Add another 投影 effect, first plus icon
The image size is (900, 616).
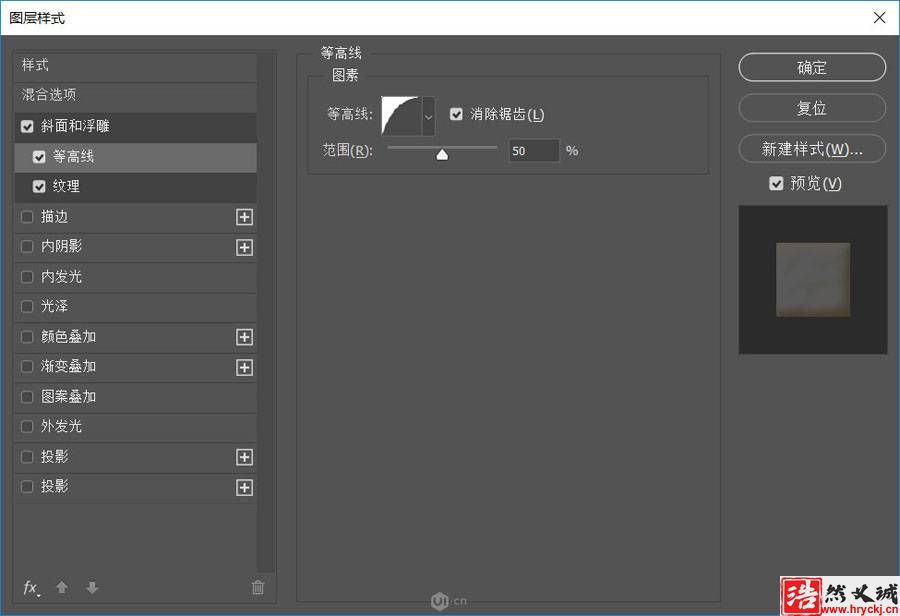[245, 457]
